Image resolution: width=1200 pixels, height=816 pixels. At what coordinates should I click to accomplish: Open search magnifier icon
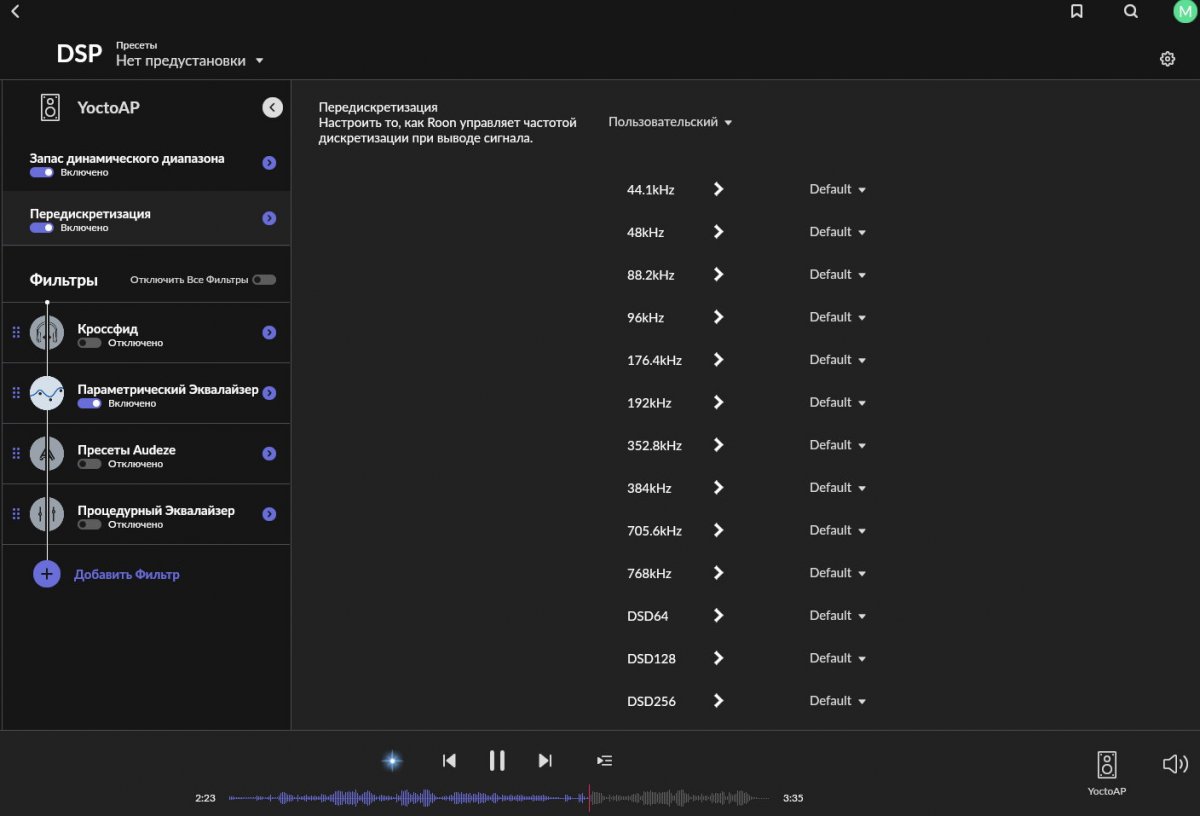tap(1131, 12)
